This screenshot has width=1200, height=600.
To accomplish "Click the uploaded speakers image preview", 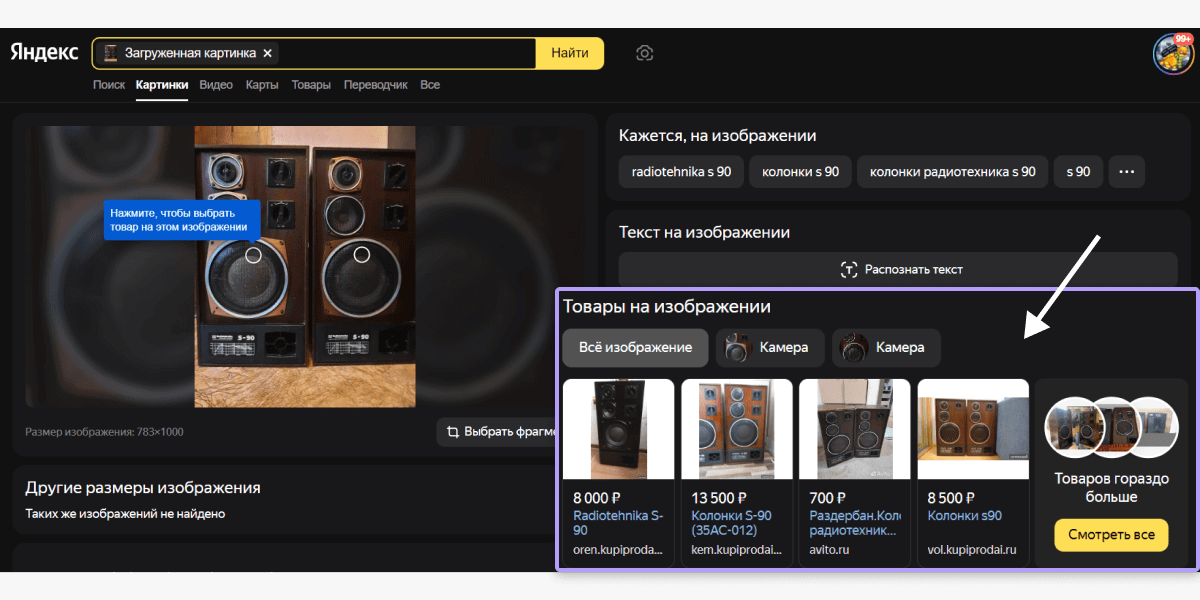I will click(305, 266).
